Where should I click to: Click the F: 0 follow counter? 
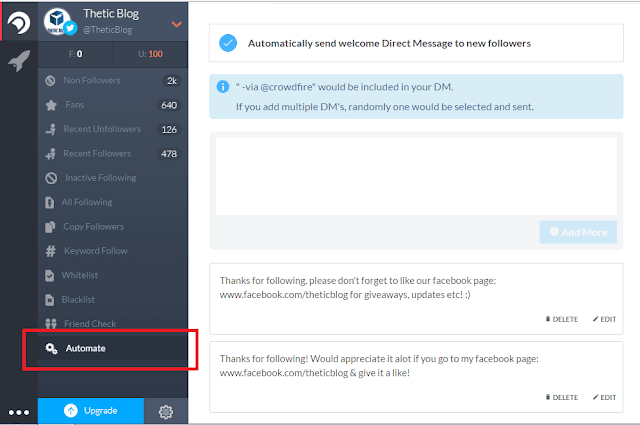point(76,54)
